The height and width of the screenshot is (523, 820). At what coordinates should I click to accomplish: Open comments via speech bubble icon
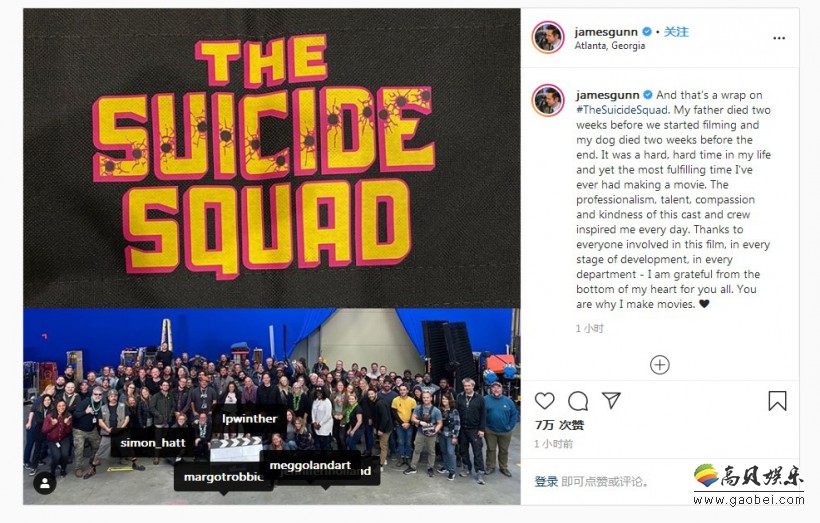click(x=578, y=401)
